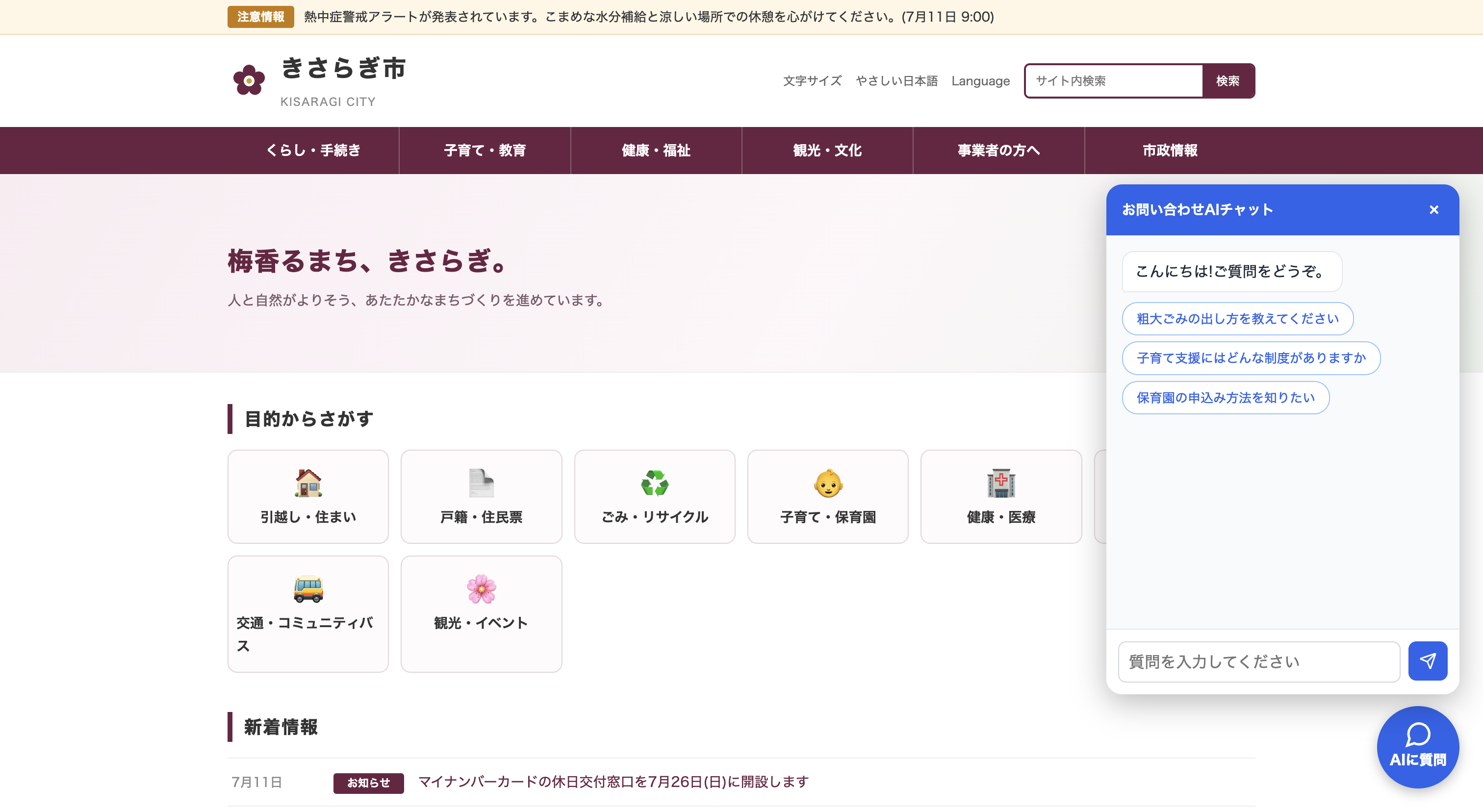Open the Language selector
Viewport: 1483px width, 812px height.
point(980,81)
